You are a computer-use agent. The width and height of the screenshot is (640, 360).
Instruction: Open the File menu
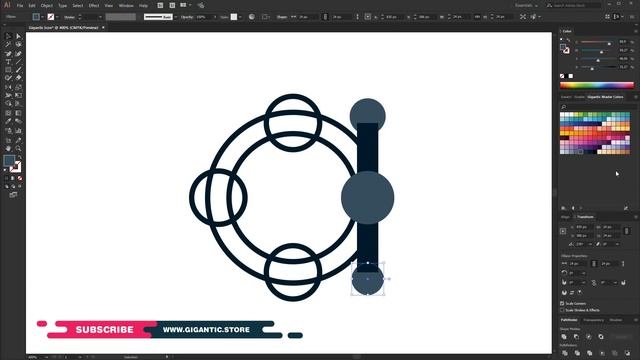(x=20, y=6)
